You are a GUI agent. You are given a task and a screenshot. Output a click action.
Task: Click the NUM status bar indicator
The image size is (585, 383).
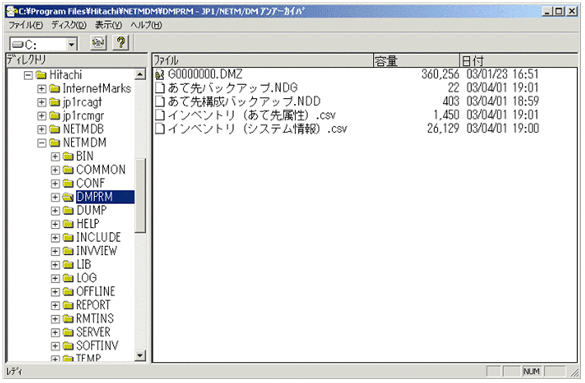point(531,371)
